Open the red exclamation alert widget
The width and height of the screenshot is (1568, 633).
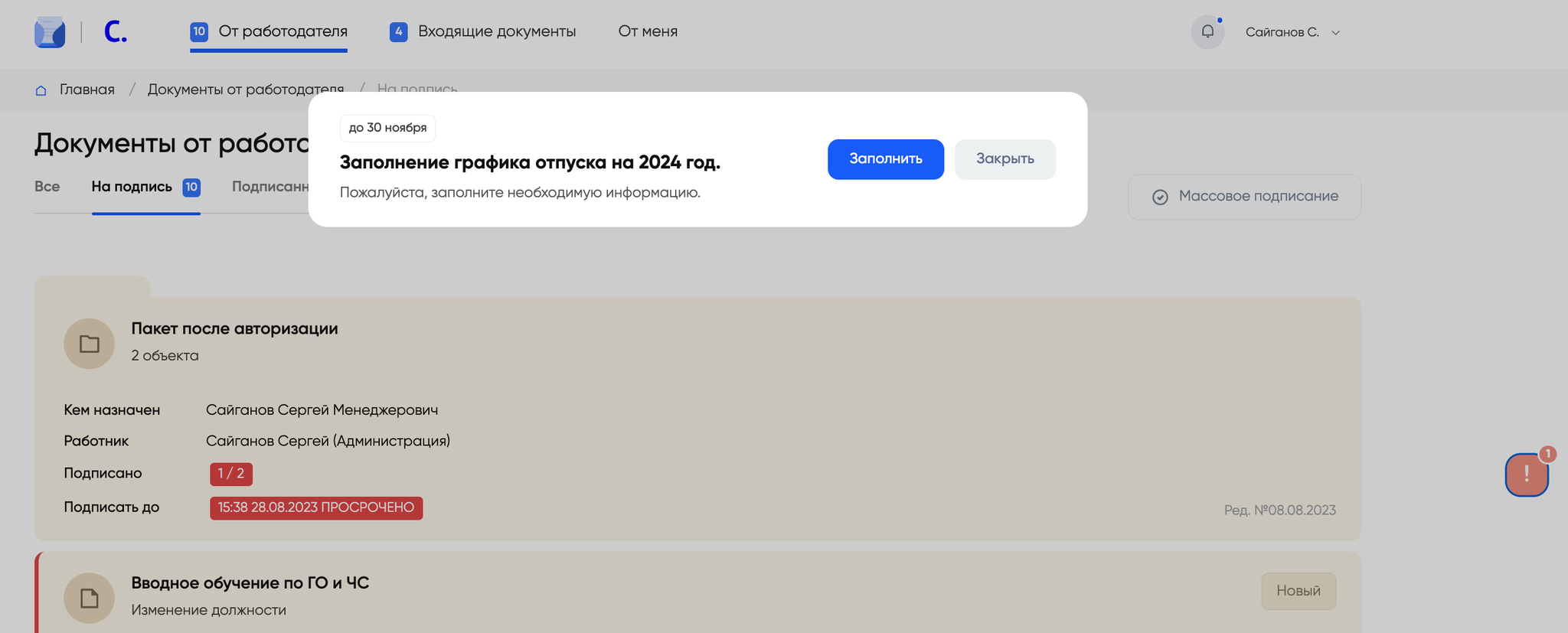pos(1527,475)
